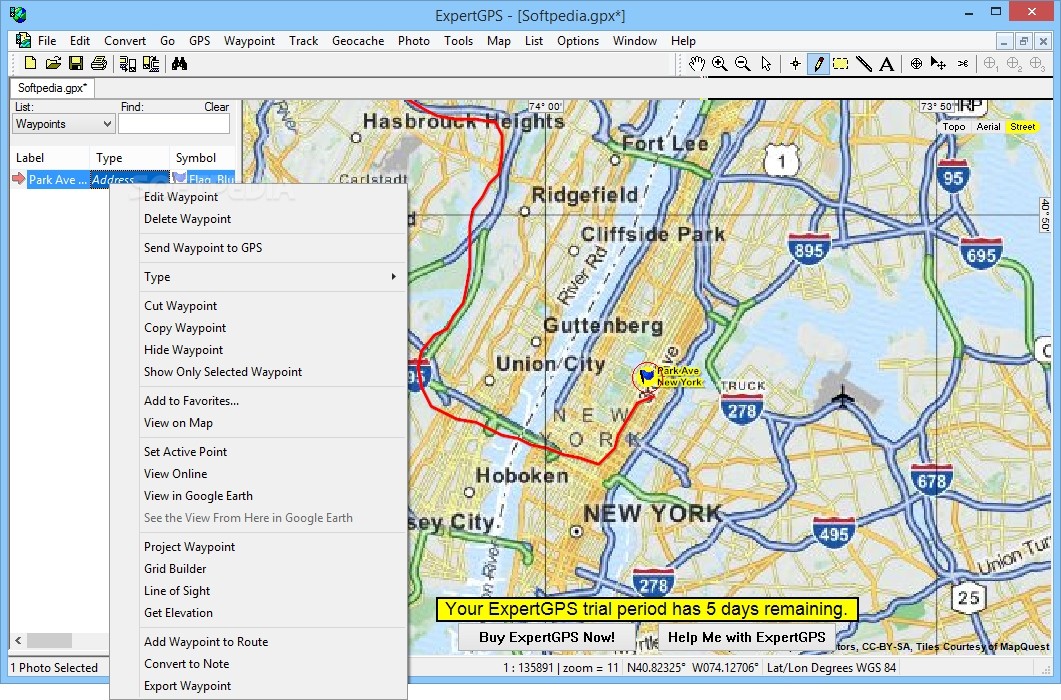Select the Measure ruler tool
This screenshot has width=1061, height=700.
[x=863, y=64]
